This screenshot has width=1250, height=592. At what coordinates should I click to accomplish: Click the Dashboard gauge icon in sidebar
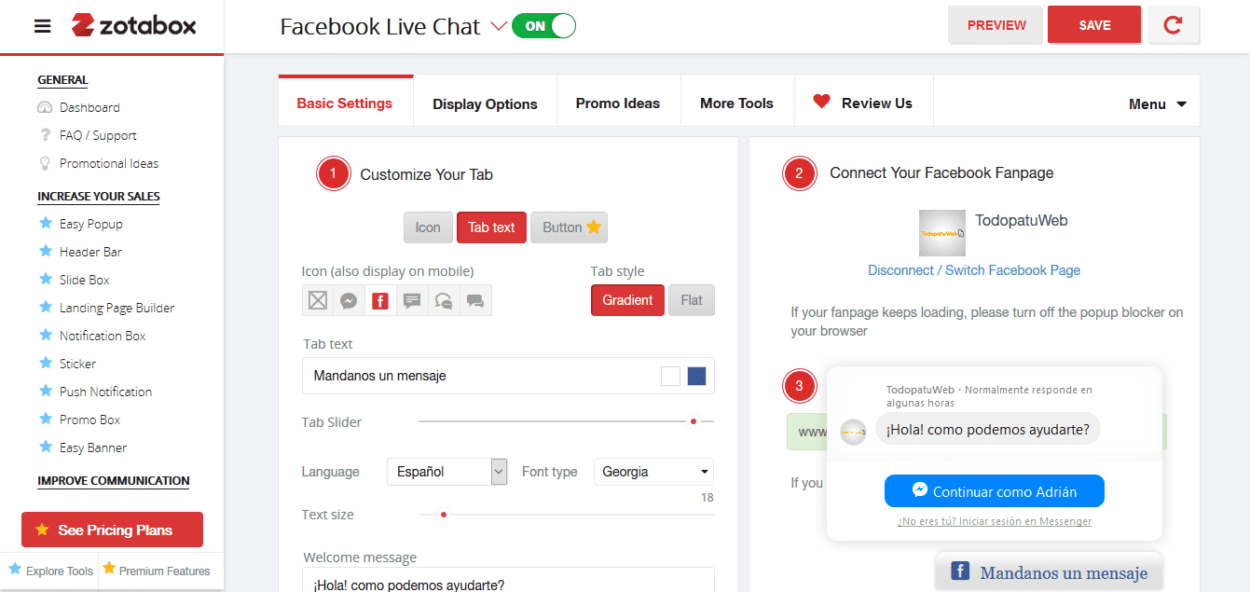pos(45,108)
